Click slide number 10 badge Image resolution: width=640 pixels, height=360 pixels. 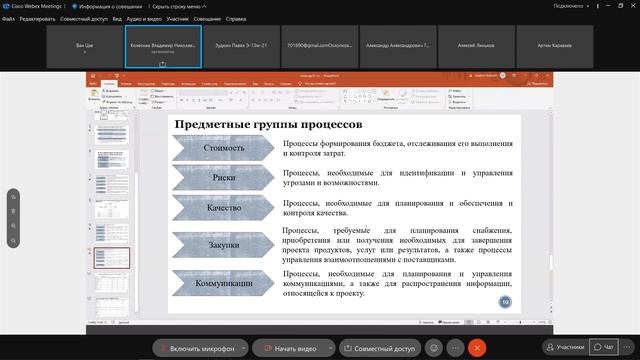pyautogui.click(x=505, y=302)
